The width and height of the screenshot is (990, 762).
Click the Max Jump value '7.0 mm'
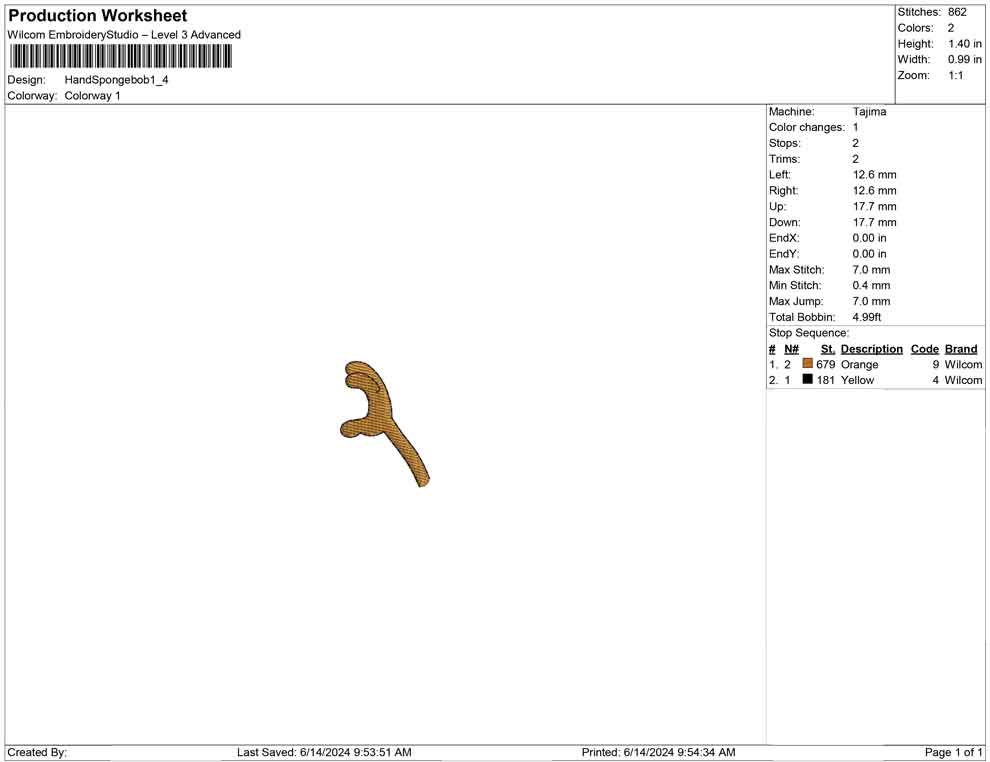871,301
